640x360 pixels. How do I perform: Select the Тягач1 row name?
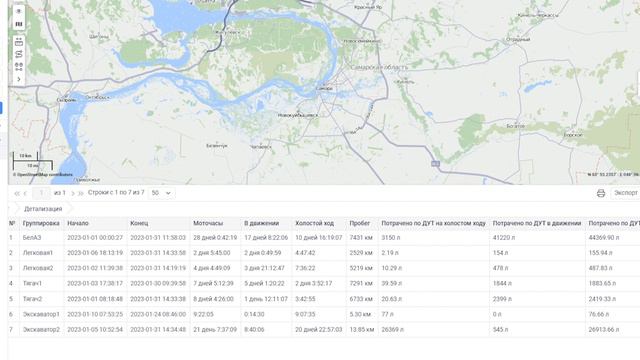point(32,283)
